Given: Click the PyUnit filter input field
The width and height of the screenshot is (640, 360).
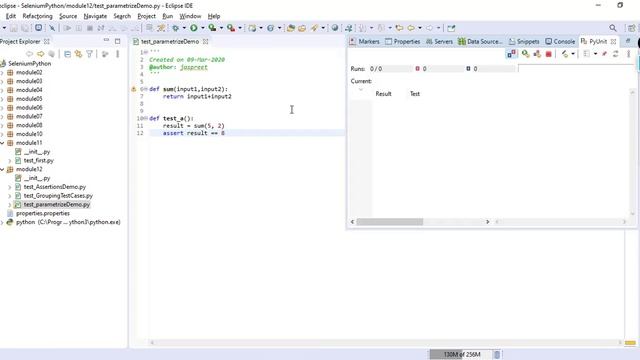Looking at the screenshot, I should (576, 69).
